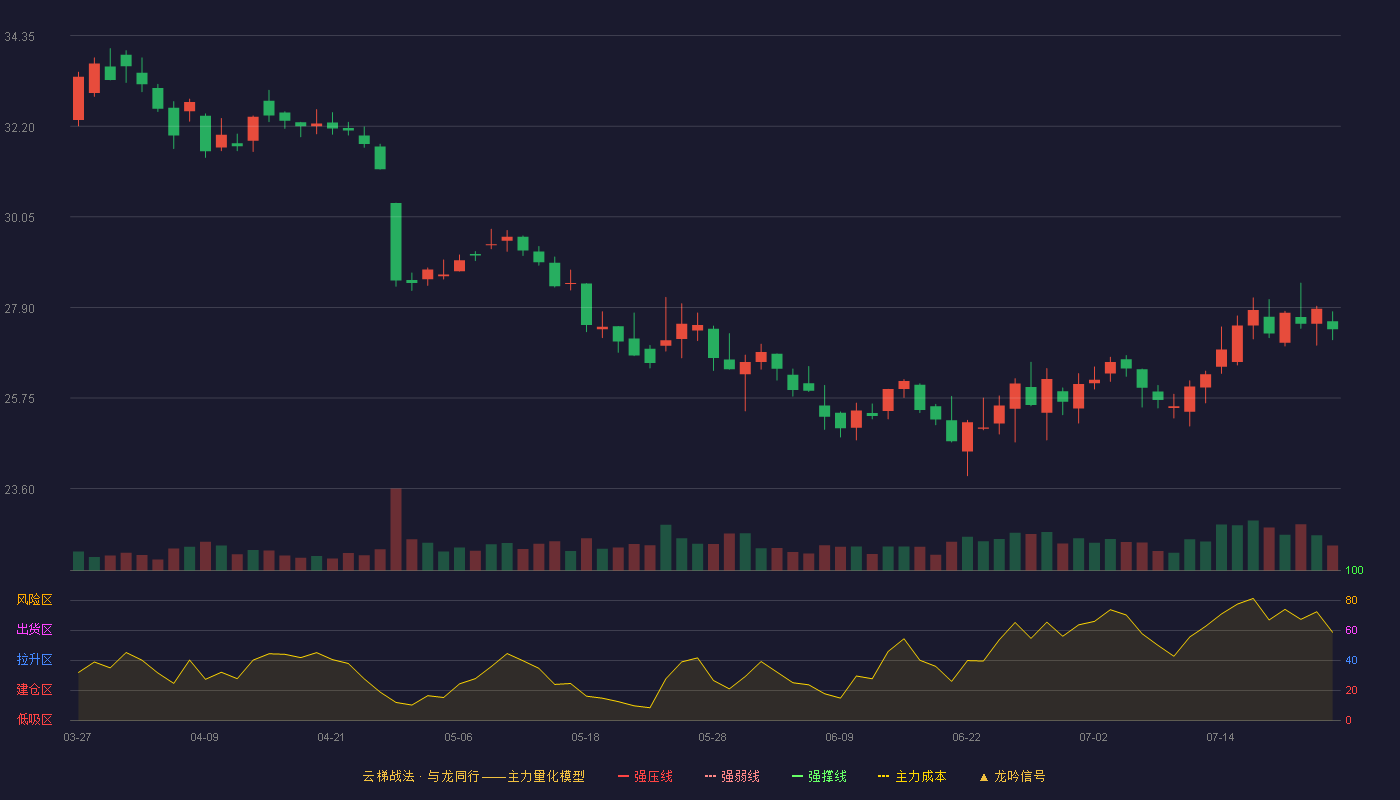Image resolution: width=1400 pixels, height=800 pixels.
Task: Click the 05-06 date label
Action: (458, 737)
